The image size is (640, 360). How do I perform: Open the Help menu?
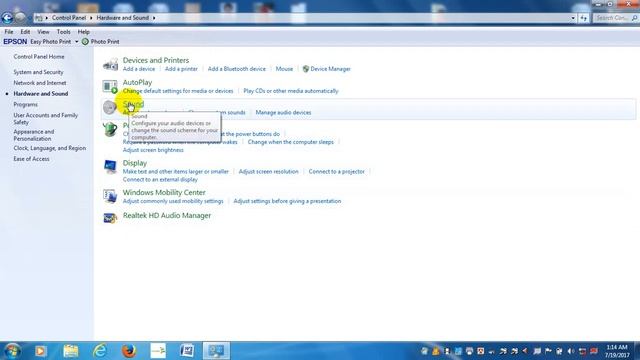(x=84, y=31)
